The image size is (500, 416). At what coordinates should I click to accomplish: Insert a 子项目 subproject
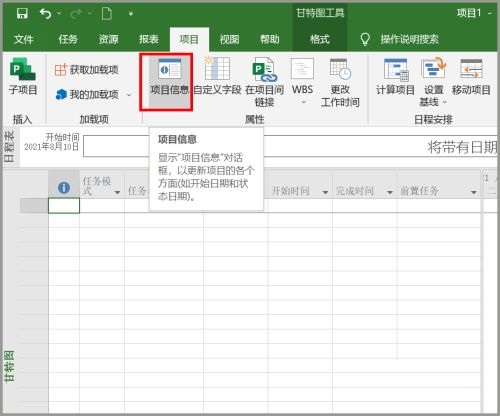[x=23, y=76]
